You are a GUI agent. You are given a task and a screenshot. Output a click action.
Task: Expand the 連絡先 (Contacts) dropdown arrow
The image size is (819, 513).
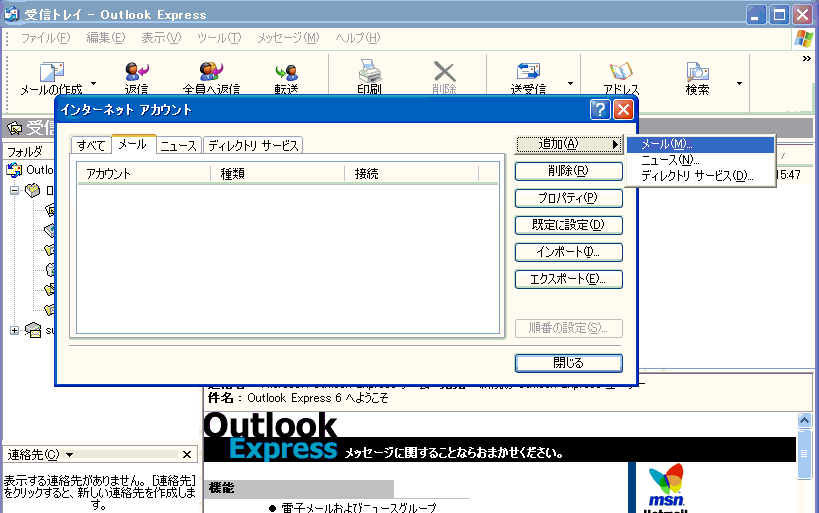click(70, 455)
